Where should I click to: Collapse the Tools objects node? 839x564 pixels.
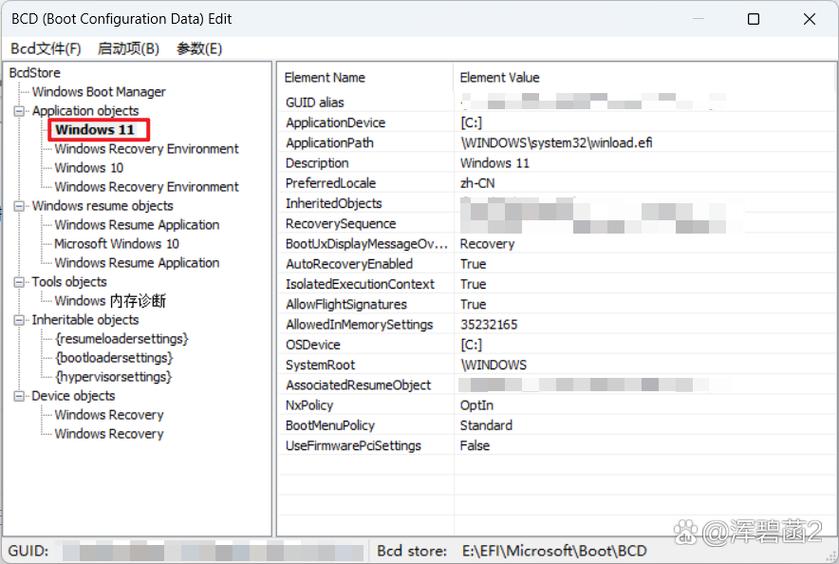tap(19, 282)
